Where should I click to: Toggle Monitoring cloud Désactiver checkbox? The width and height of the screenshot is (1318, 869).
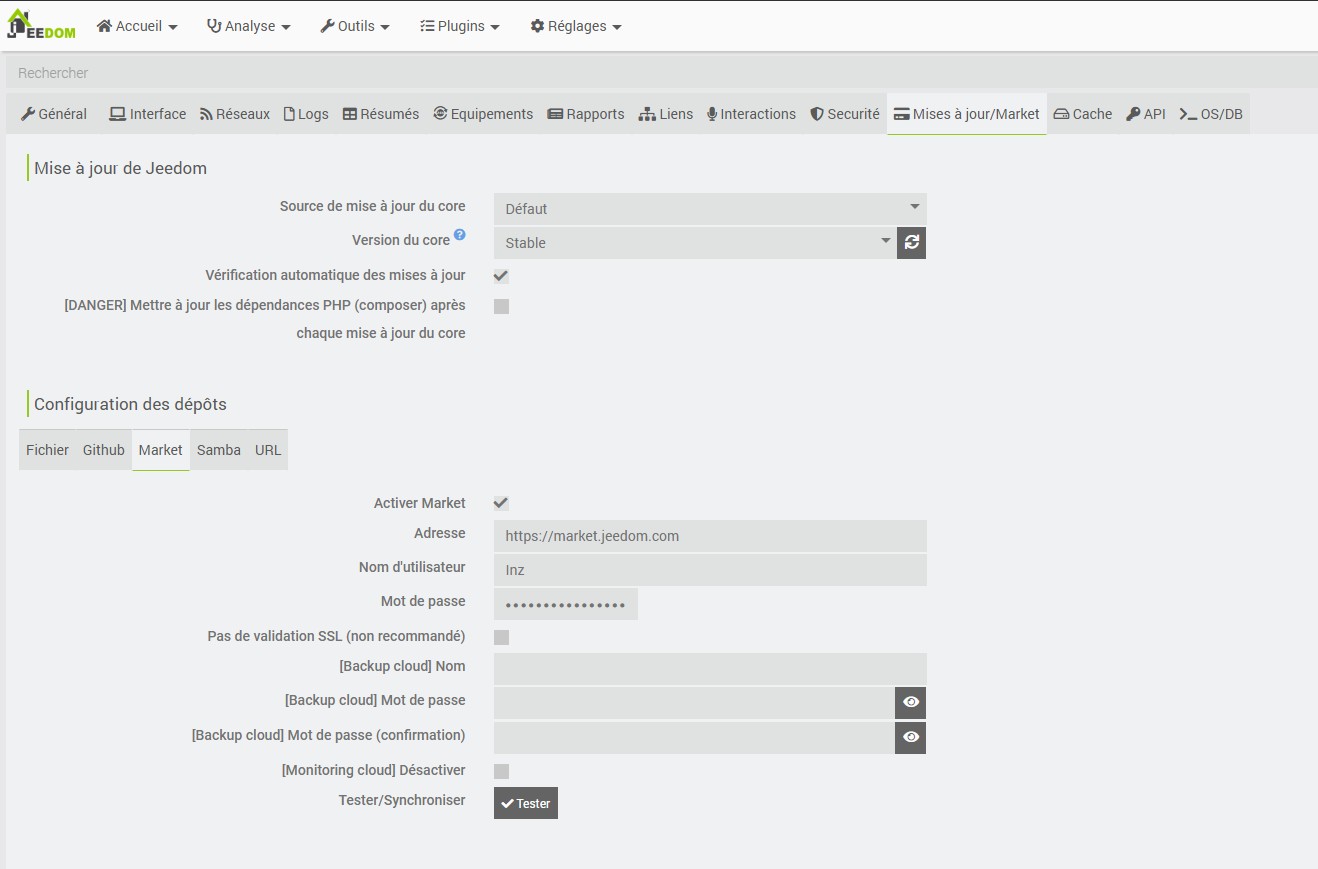pos(502,771)
